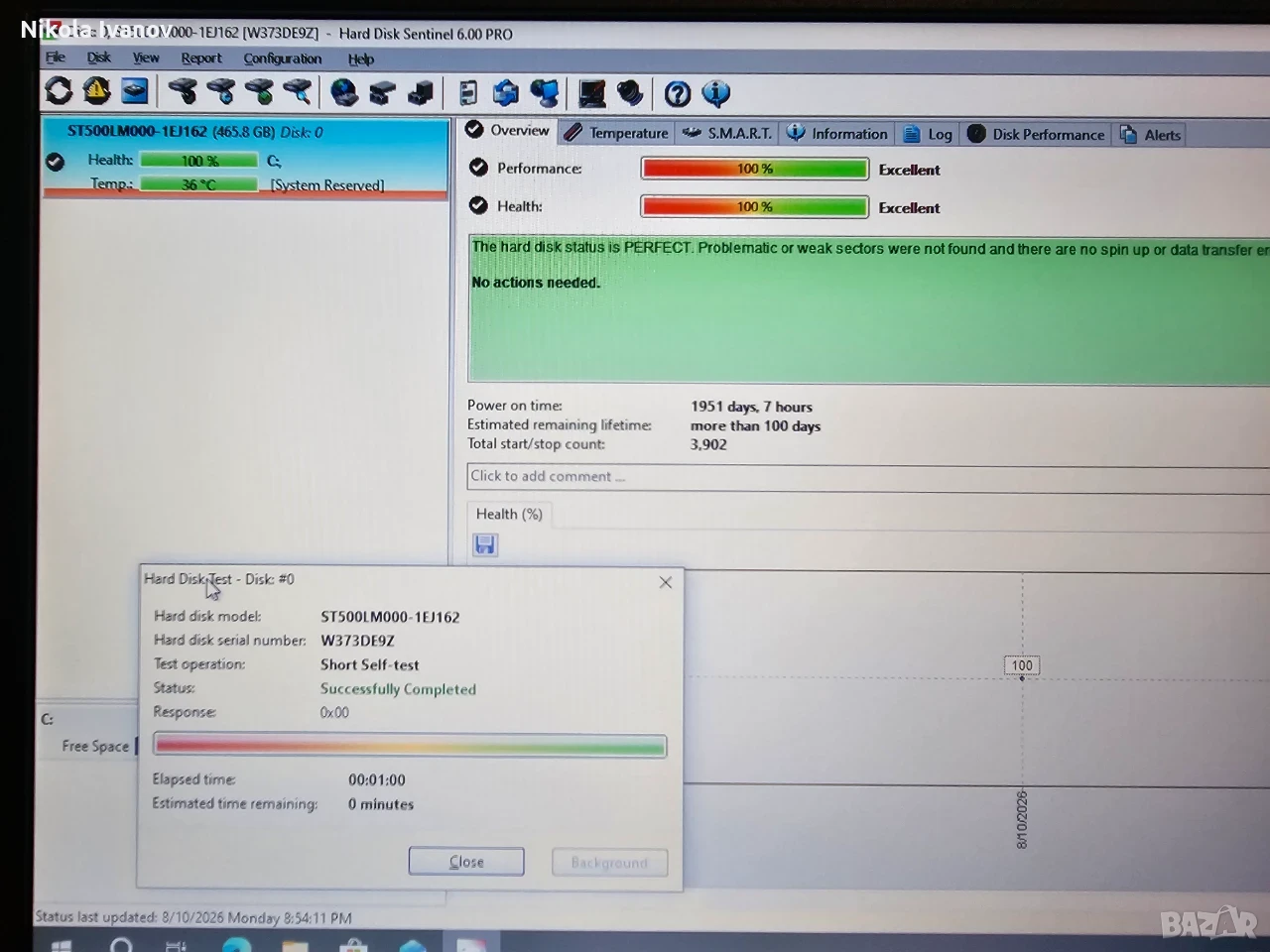This screenshot has width=1270, height=952.
Task: Click the black monitor toolbar icon
Action: [x=592, y=94]
